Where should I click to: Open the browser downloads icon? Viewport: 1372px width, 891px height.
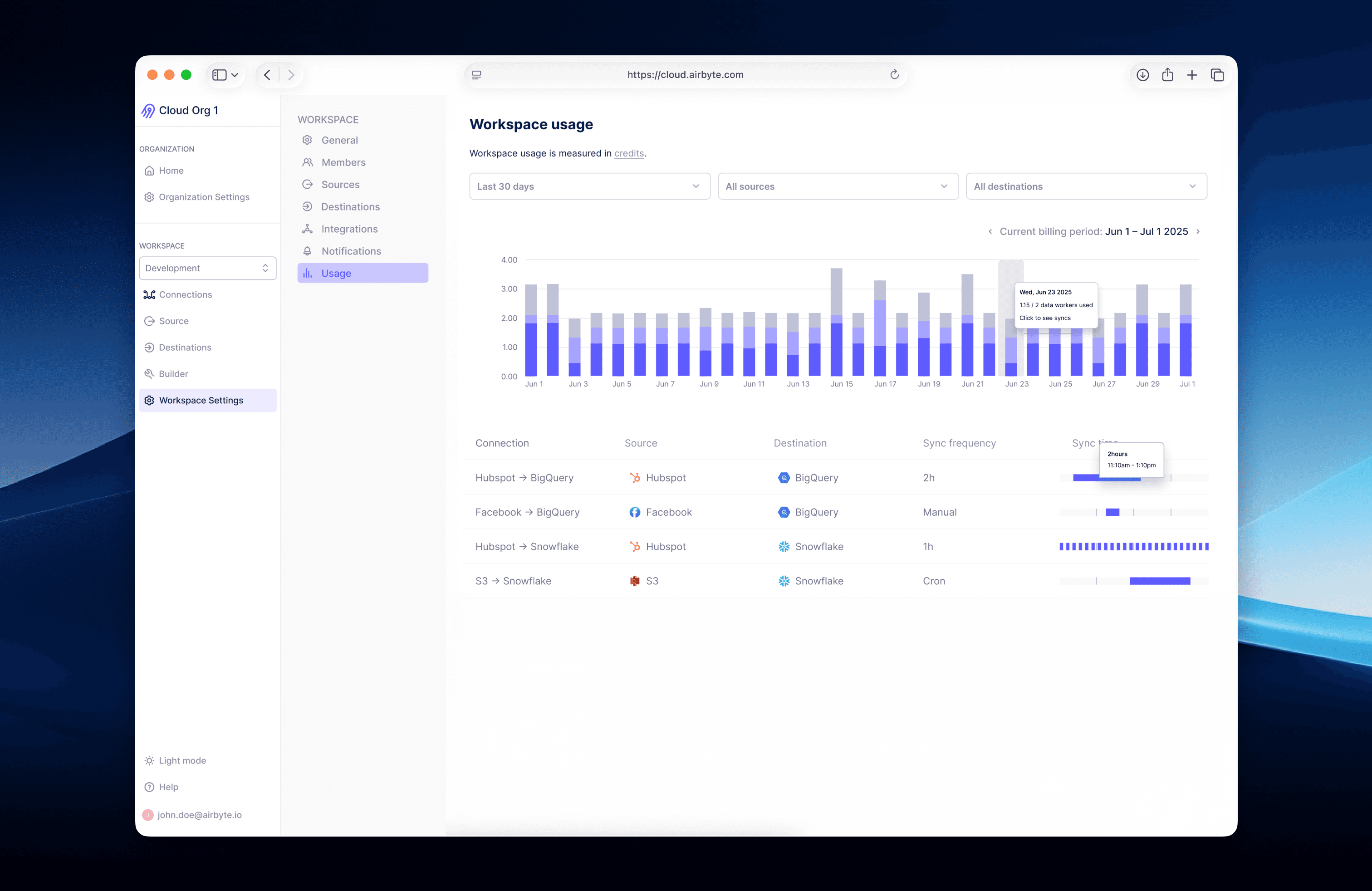pyautogui.click(x=1142, y=75)
